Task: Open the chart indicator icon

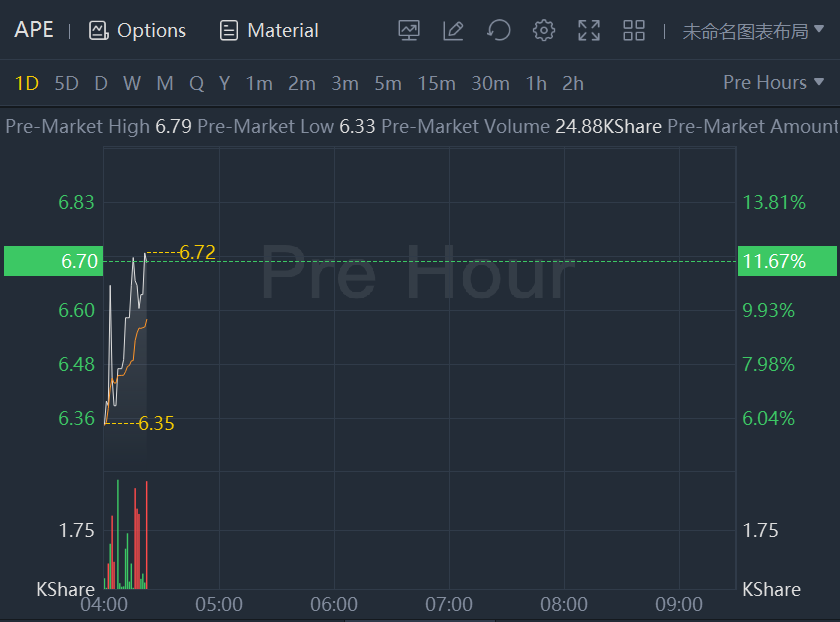Action: tap(409, 30)
